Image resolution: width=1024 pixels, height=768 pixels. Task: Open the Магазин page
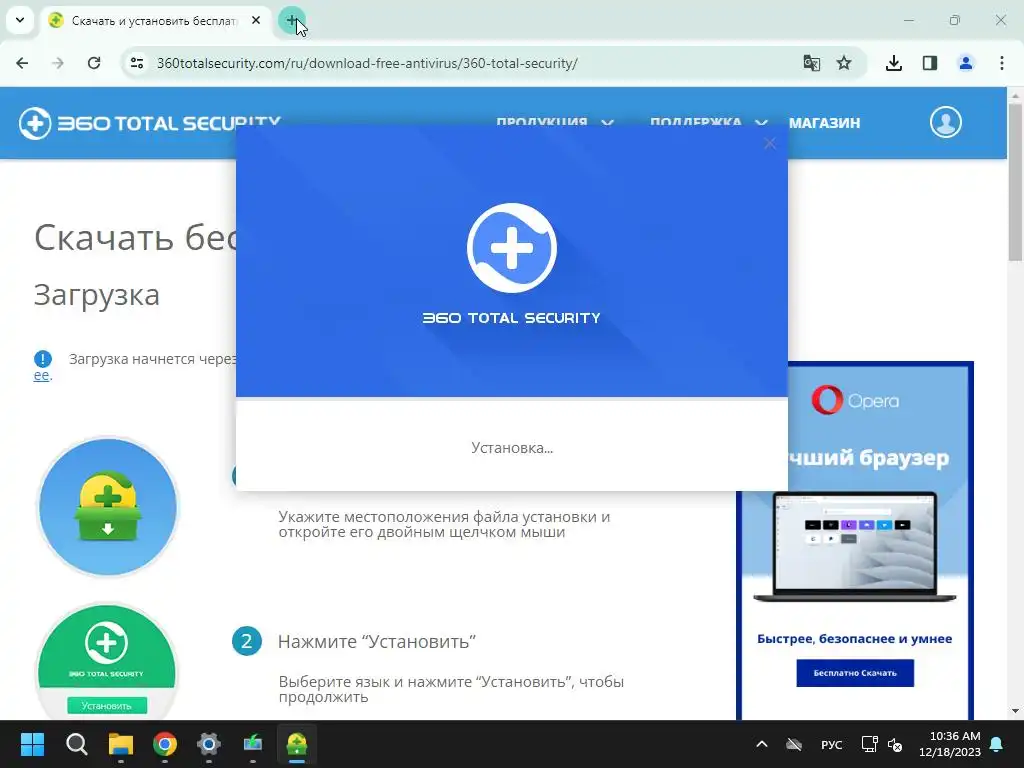(824, 123)
